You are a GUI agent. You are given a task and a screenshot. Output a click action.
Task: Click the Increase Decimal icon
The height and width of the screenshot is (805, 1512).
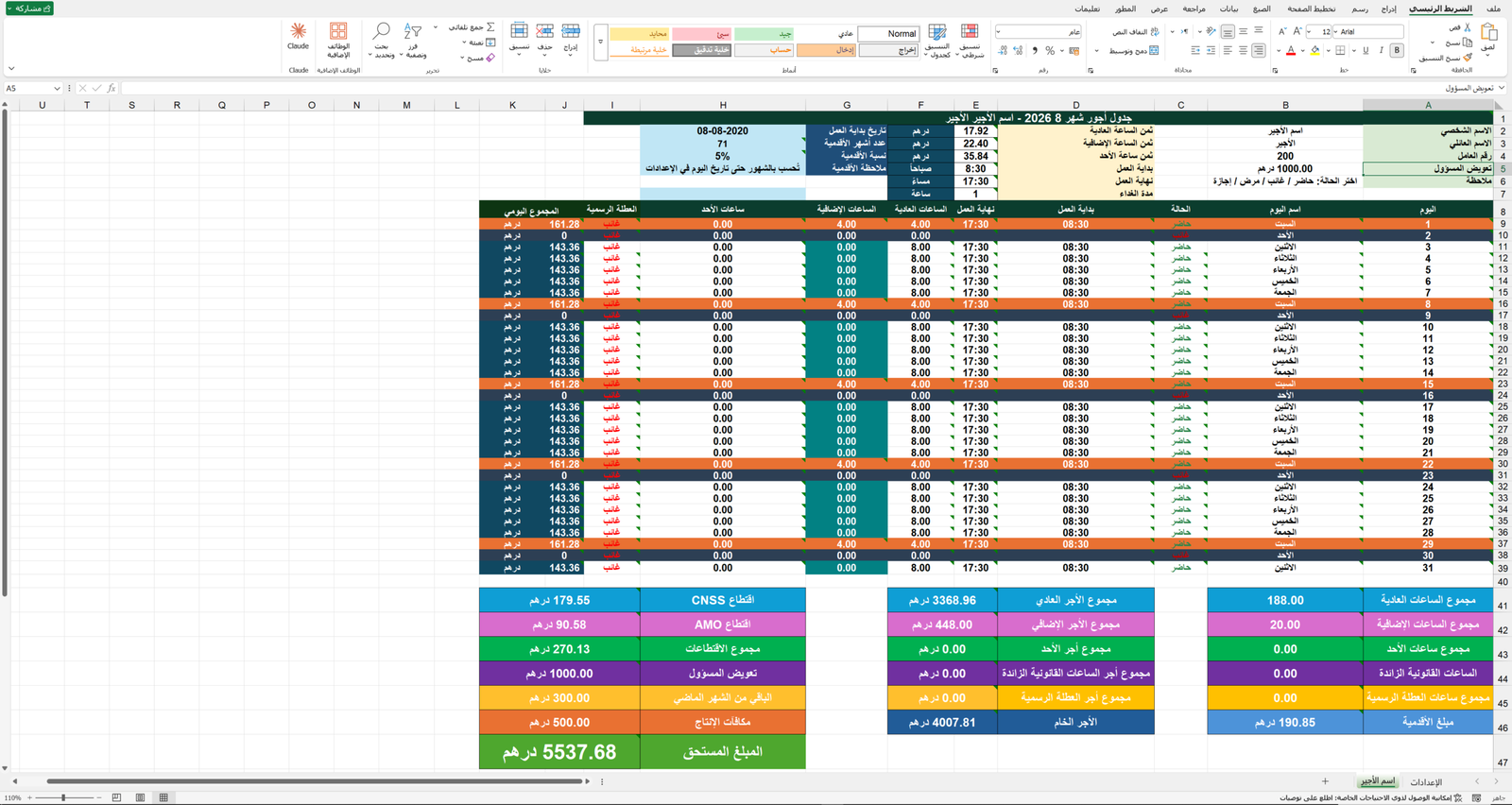click(x=1018, y=50)
